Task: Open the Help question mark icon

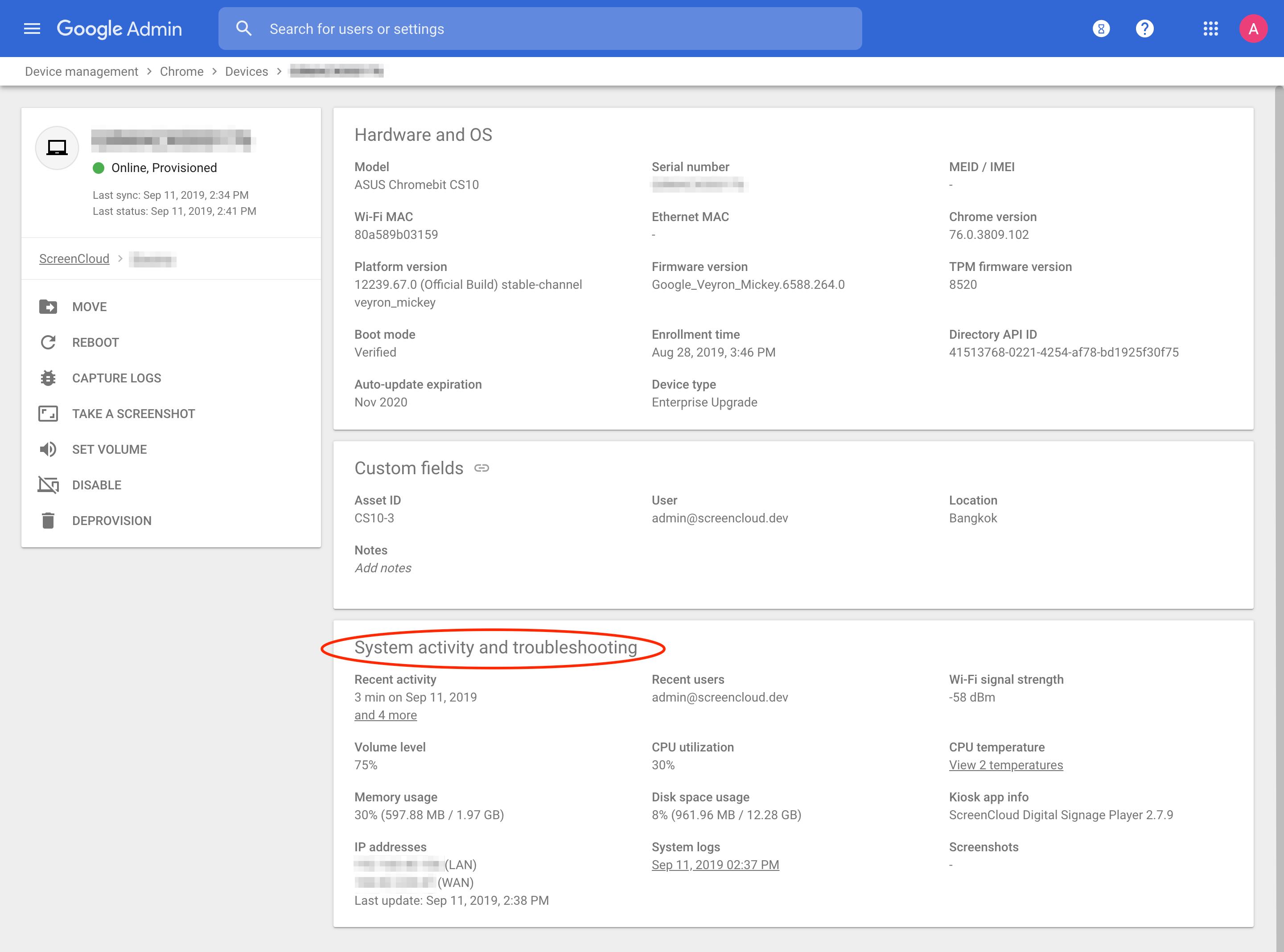Action: [x=1144, y=28]
